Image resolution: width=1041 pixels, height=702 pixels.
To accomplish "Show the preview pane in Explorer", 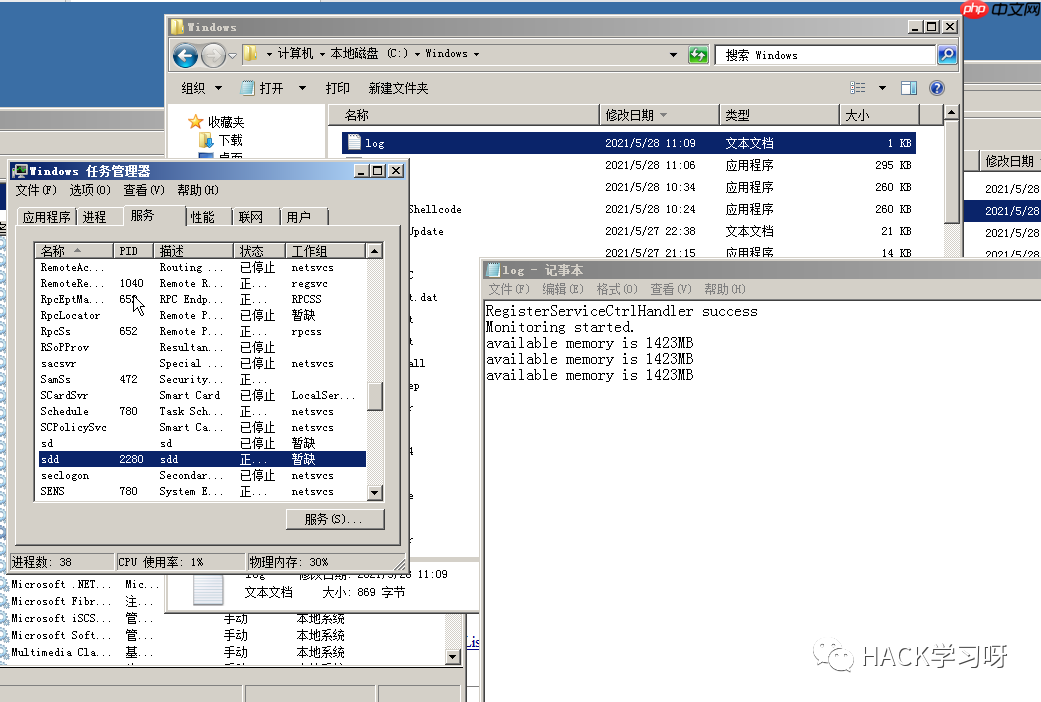I will (909, 87).
